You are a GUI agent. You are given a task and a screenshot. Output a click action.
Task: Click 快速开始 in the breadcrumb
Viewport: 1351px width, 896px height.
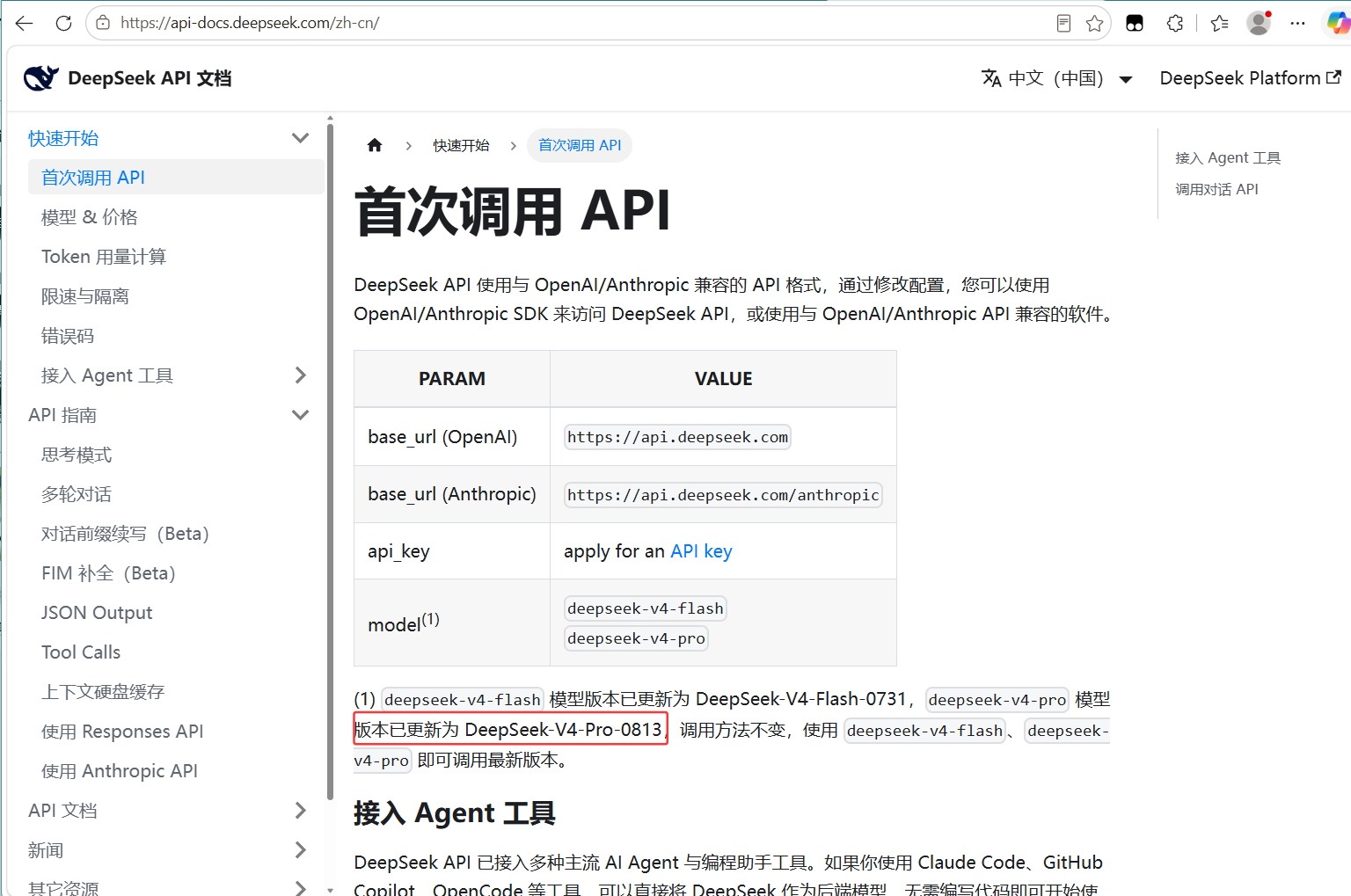pos(461,145)
